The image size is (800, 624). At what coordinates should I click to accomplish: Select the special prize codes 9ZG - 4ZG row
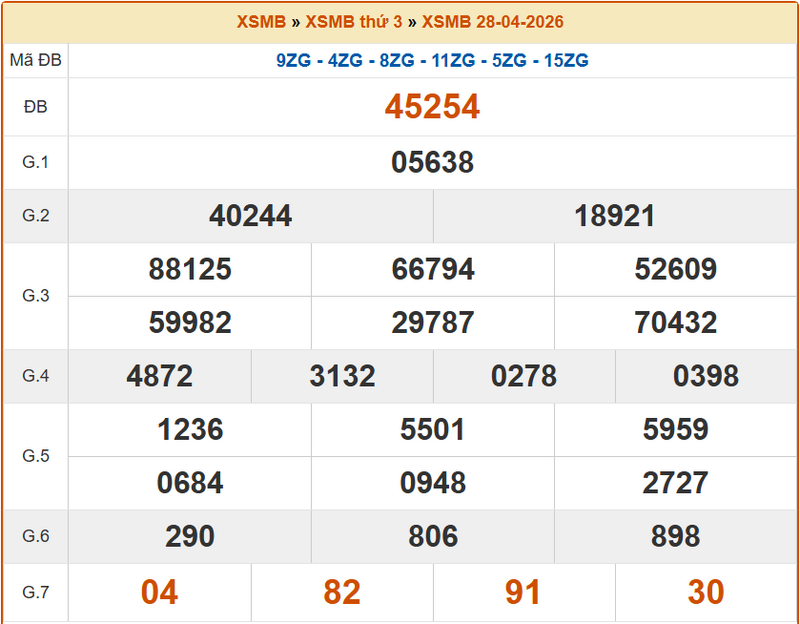(432, 61)
